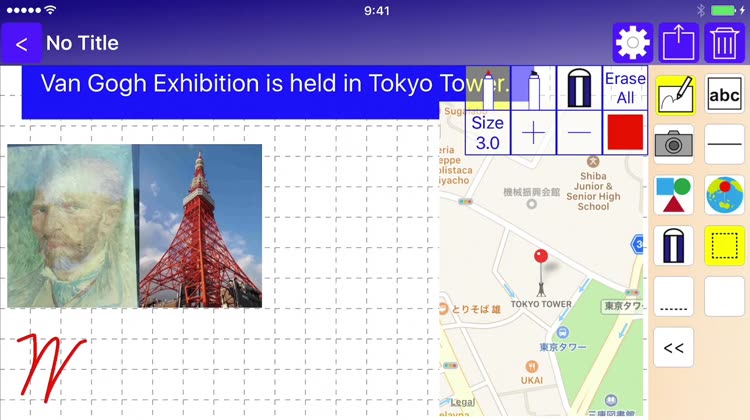Tap the 9:41 clock in the status bar
750x420 pixels.
pos(376,11)
